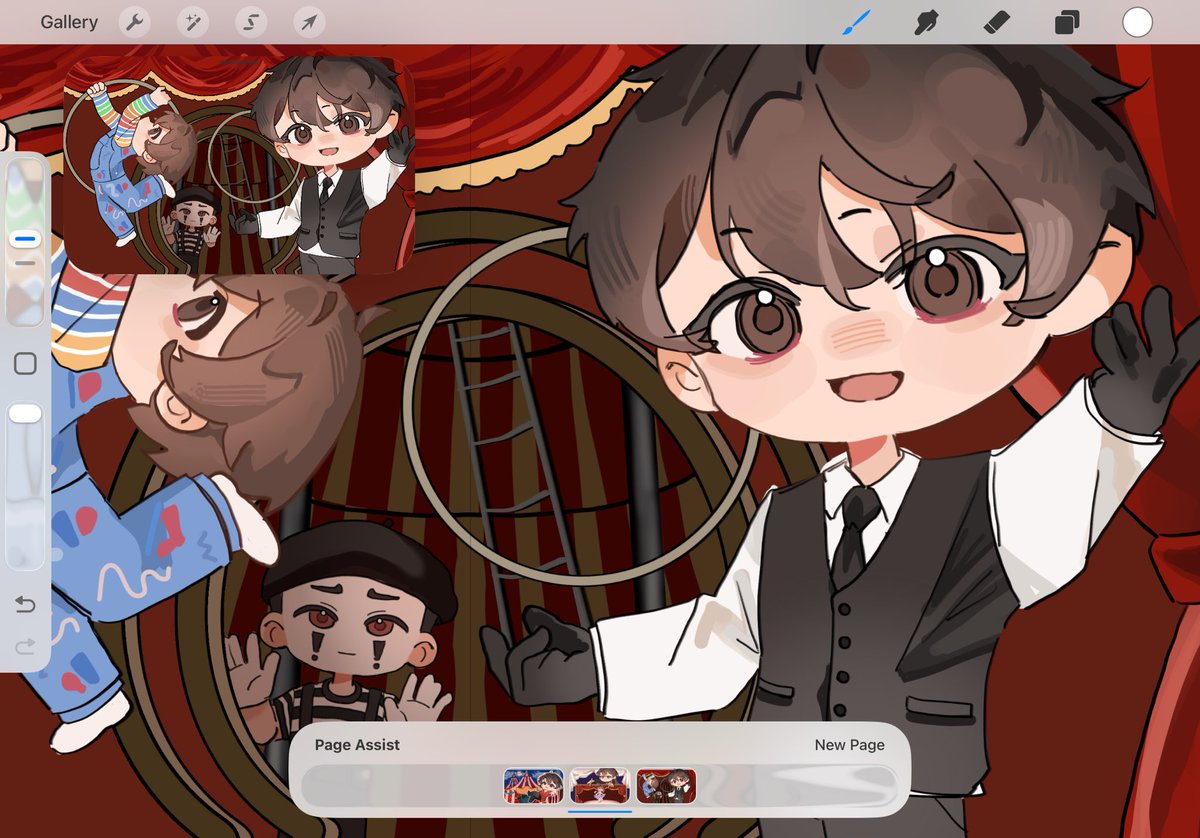1200x838 pixels.
Task: Click the brush size slider handle
Action: tap(25, 239)
